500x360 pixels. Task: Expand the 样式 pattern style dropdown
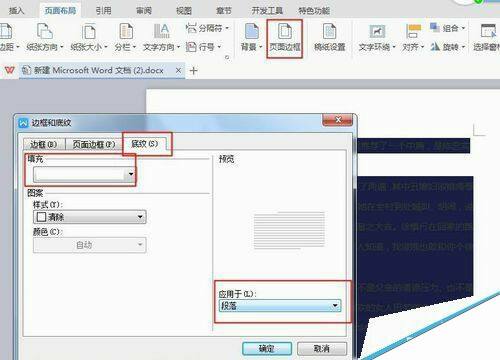point(140,217)
